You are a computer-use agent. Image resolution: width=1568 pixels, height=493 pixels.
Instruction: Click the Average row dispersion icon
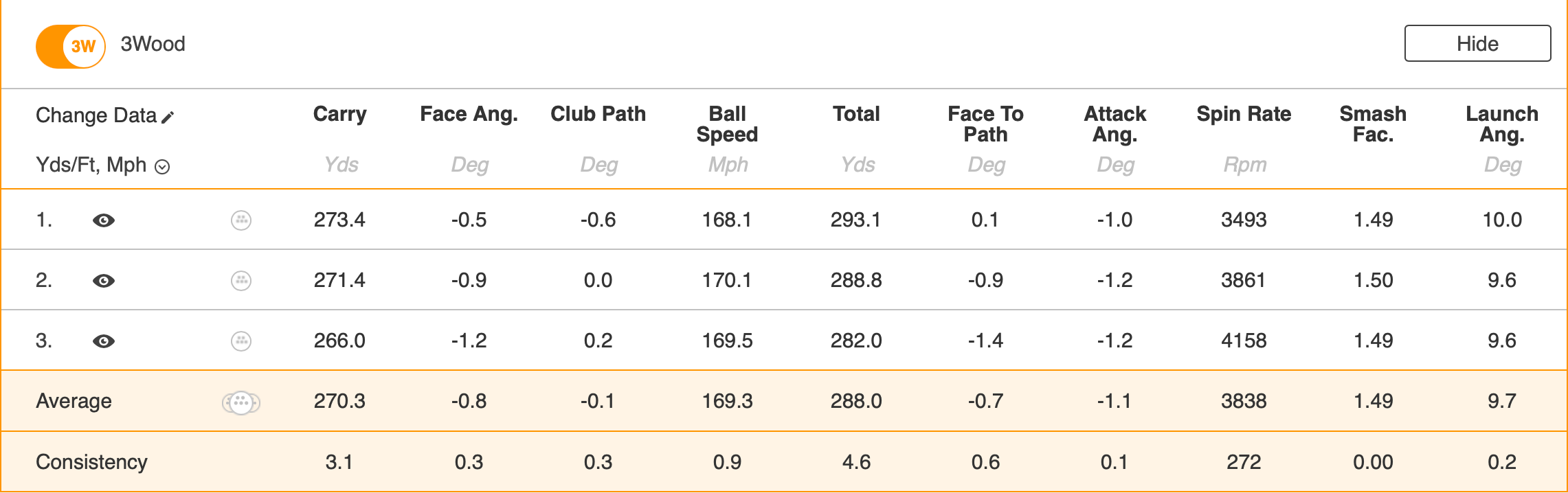click(x=241, y=402)
